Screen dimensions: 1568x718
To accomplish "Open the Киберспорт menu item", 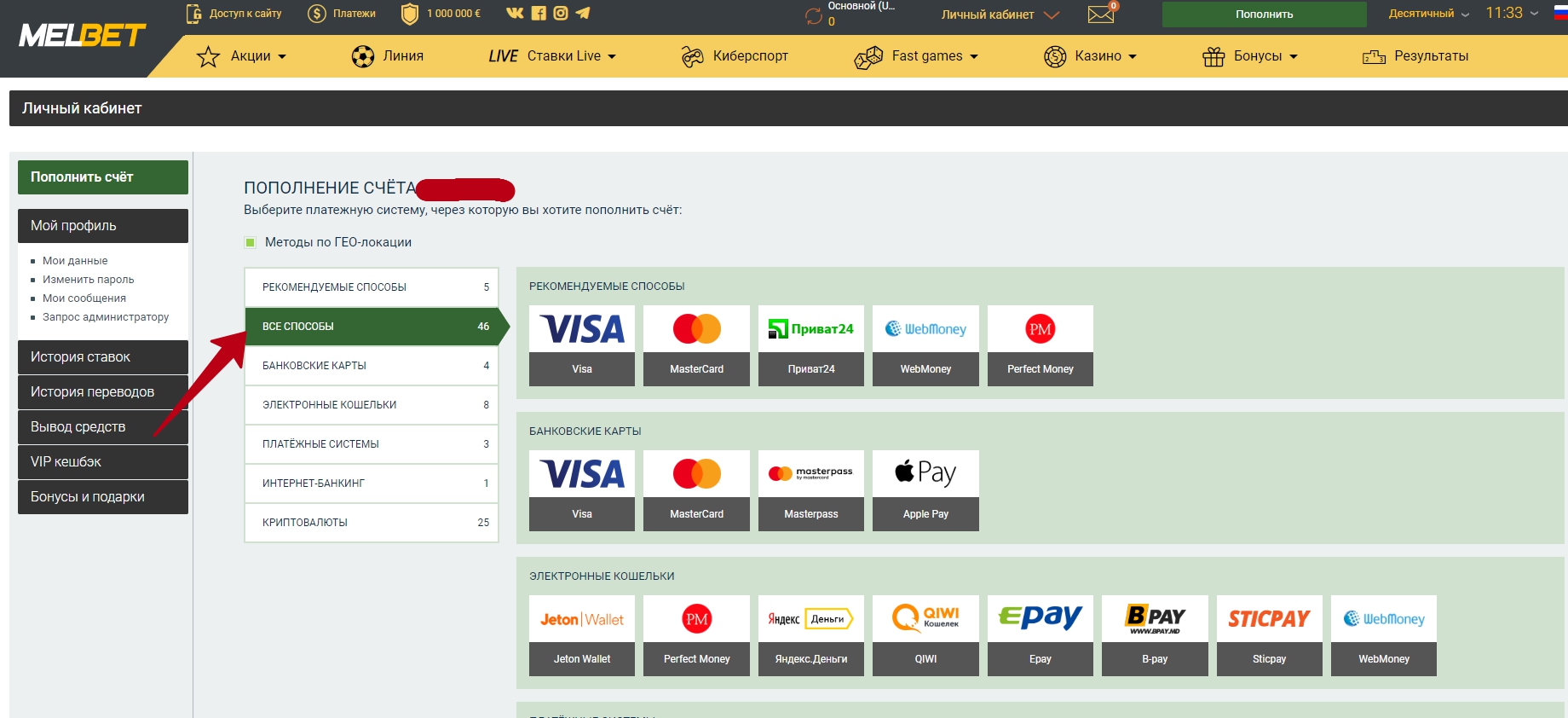I will pyautogui.click(x=735, y=56).
